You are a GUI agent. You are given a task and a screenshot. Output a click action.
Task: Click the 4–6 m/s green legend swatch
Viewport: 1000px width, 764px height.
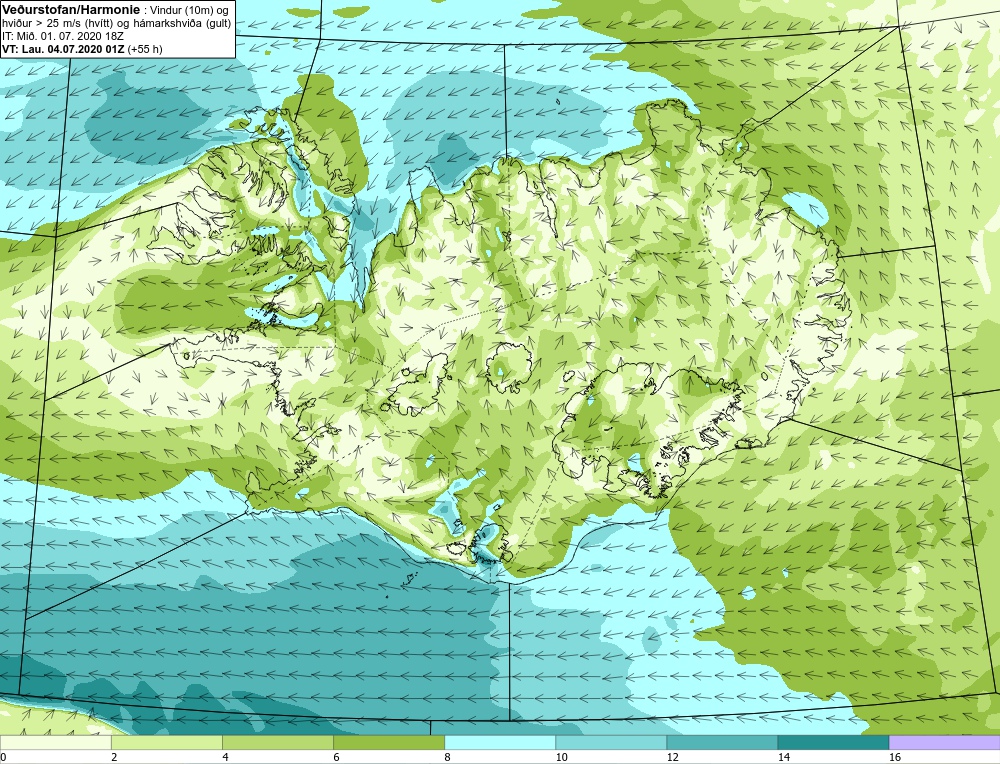click(x=277, y=743)
